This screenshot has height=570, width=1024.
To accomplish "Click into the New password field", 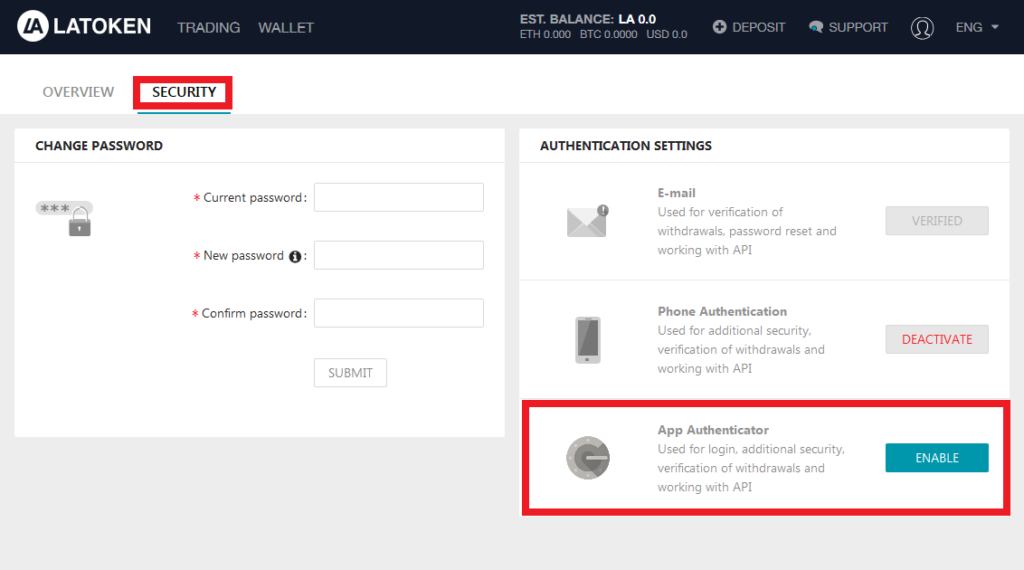I will click(x=398, y=256).
